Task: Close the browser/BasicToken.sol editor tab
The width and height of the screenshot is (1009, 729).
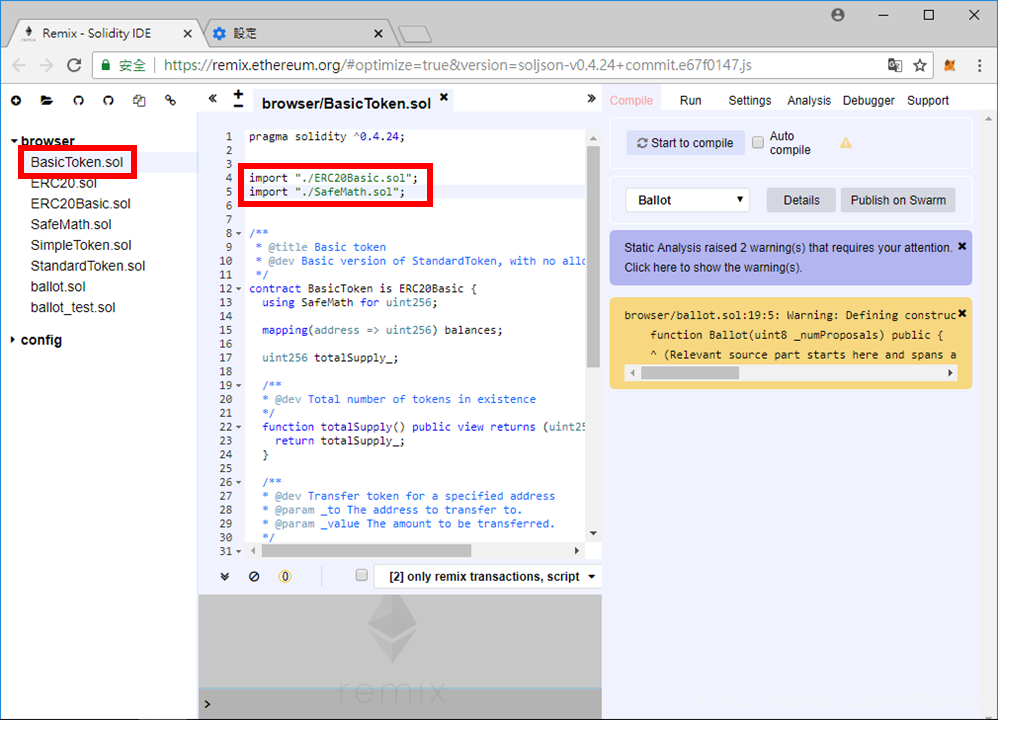Action: coord(444,98)
